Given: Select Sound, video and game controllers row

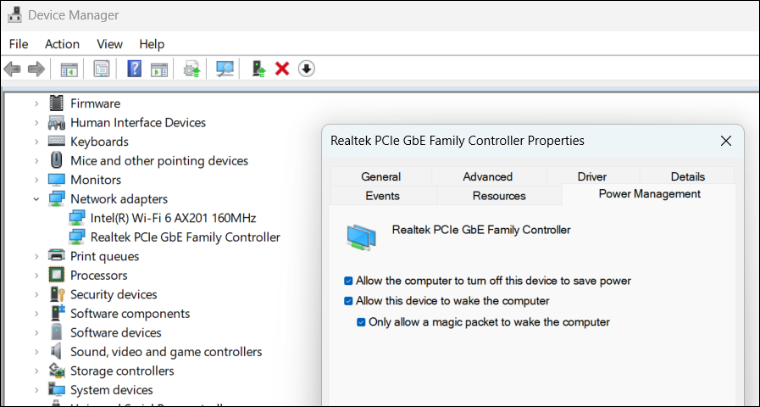Looking at the screenshot, I should click(x=166, y=351).
